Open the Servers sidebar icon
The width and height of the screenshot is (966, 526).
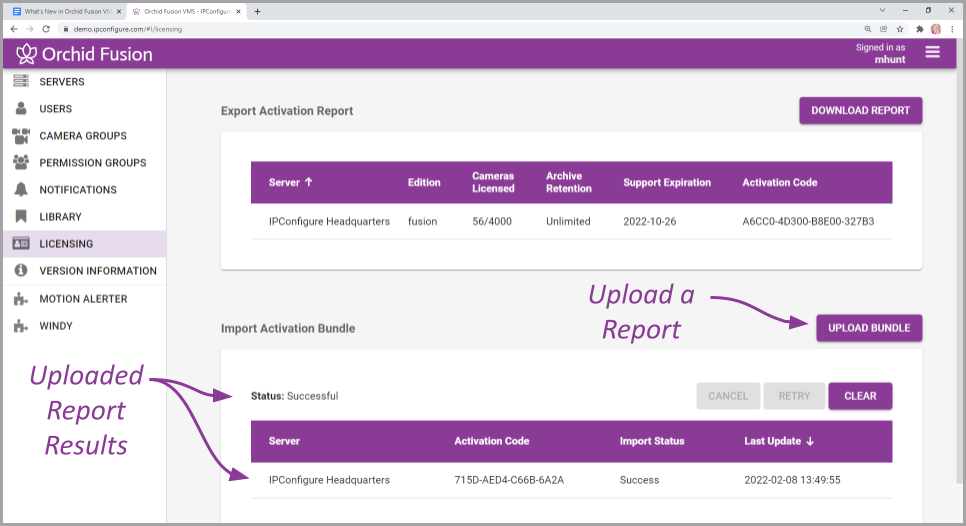21,81
